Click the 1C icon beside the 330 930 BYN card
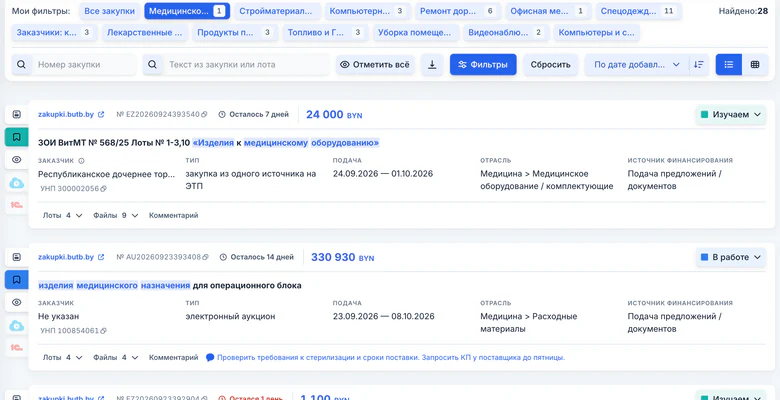 click(x=16, y=347)
